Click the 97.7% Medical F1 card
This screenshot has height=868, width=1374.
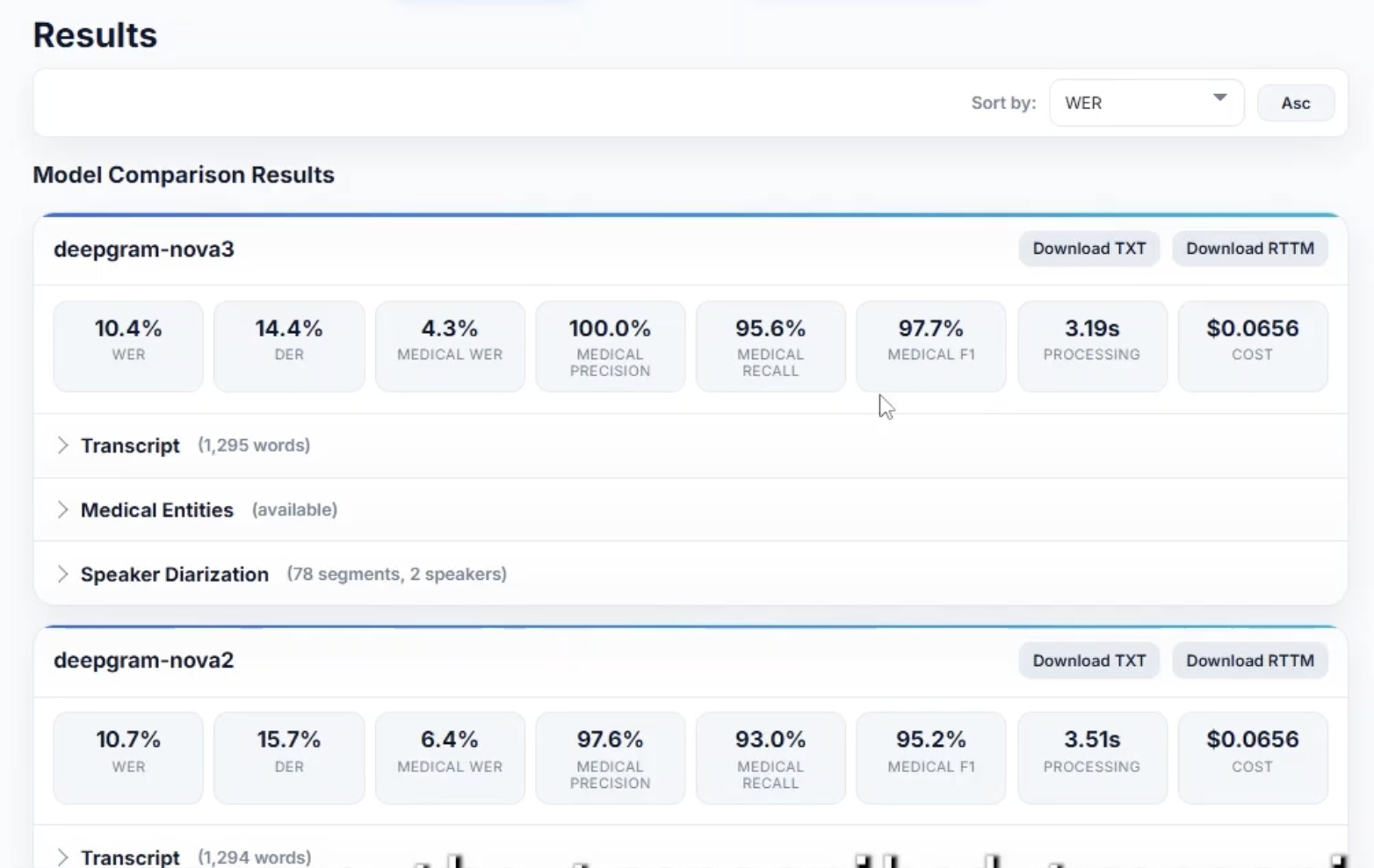(x=931, y=346)
